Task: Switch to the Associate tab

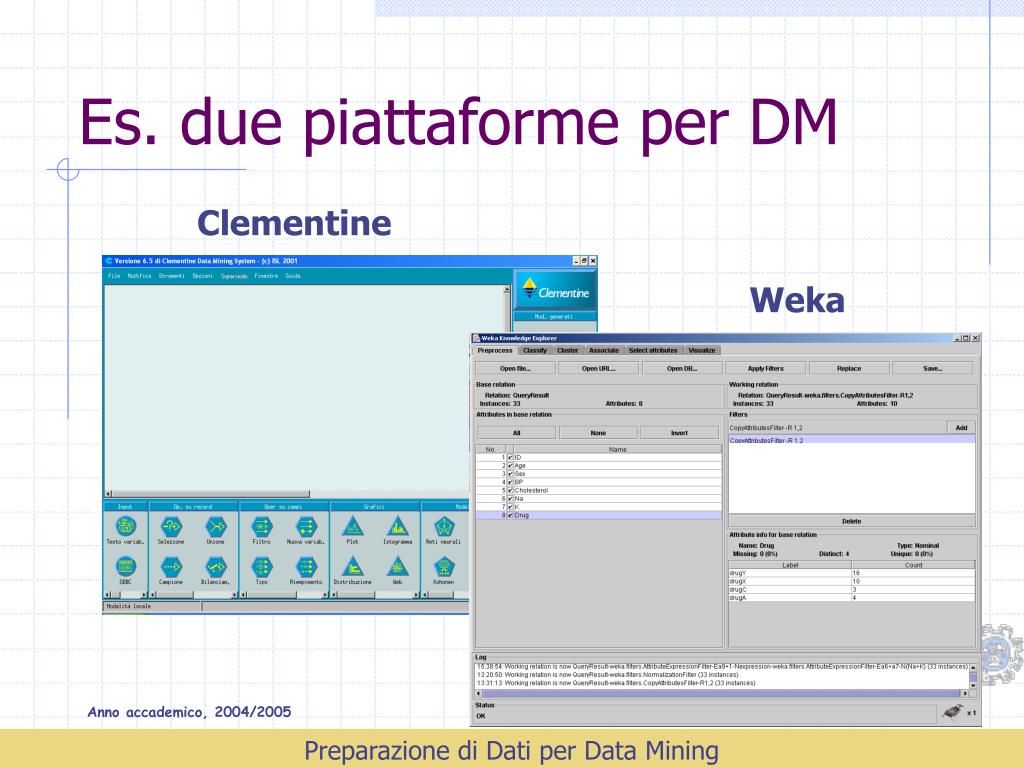Action: click(604, 351)
